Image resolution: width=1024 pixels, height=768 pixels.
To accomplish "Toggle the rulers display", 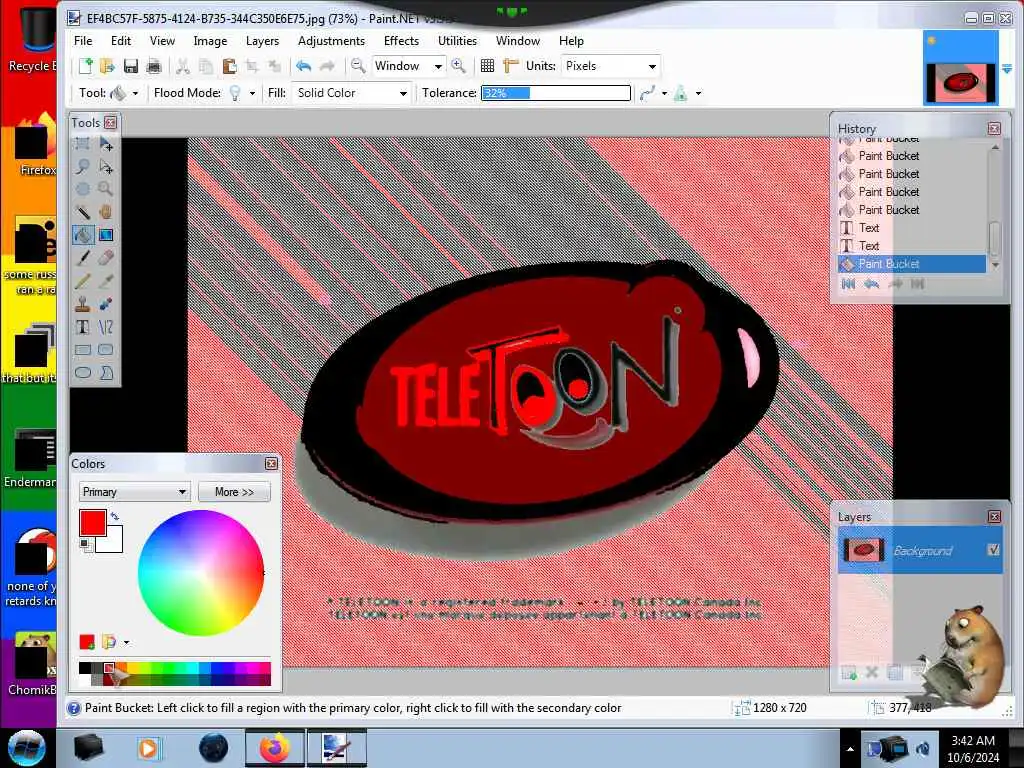I will pyautogui.click(x=510, y=66).
